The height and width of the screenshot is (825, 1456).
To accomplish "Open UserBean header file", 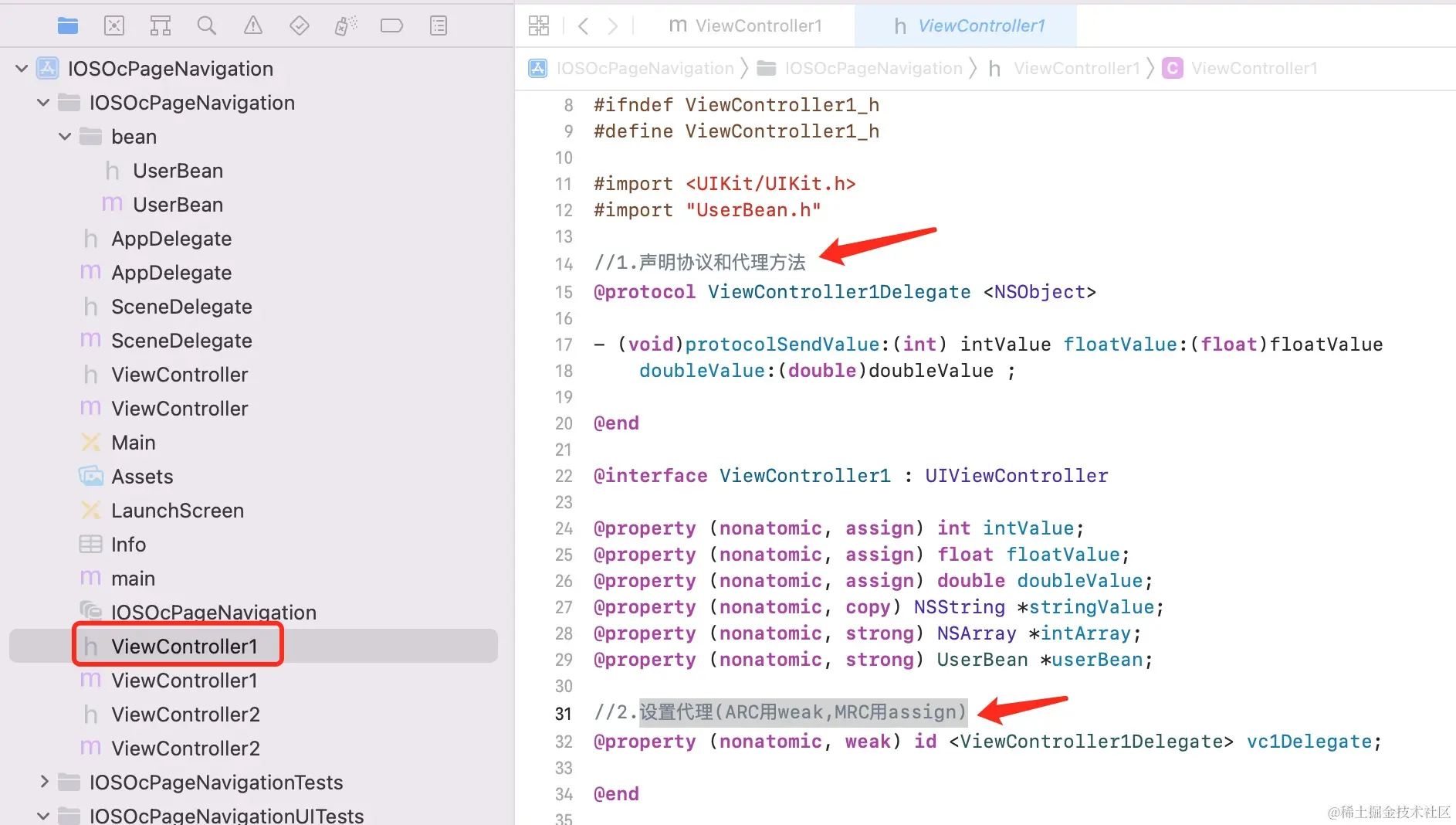I will click(178, 171).
